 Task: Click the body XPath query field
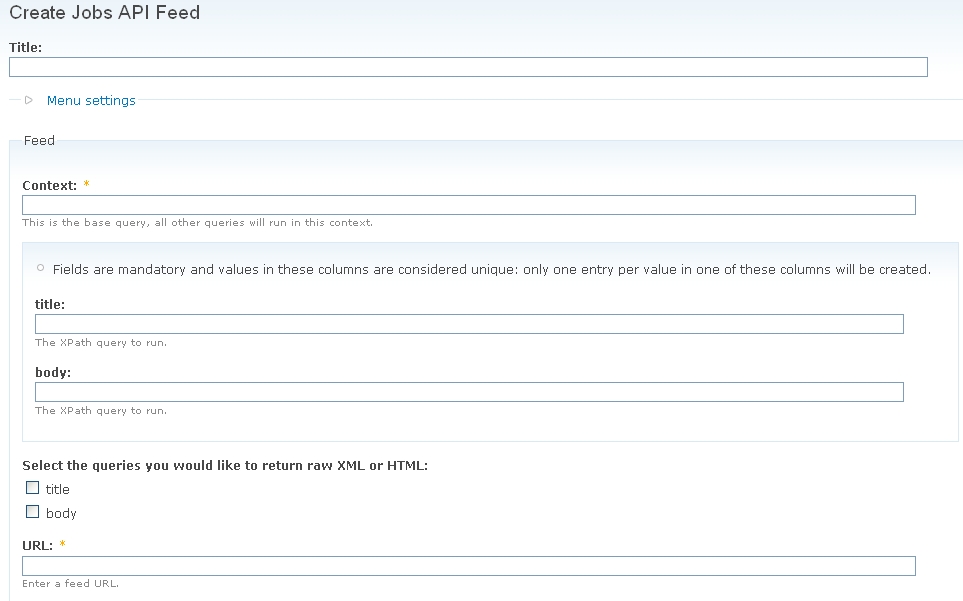click(x=468, y=391)
